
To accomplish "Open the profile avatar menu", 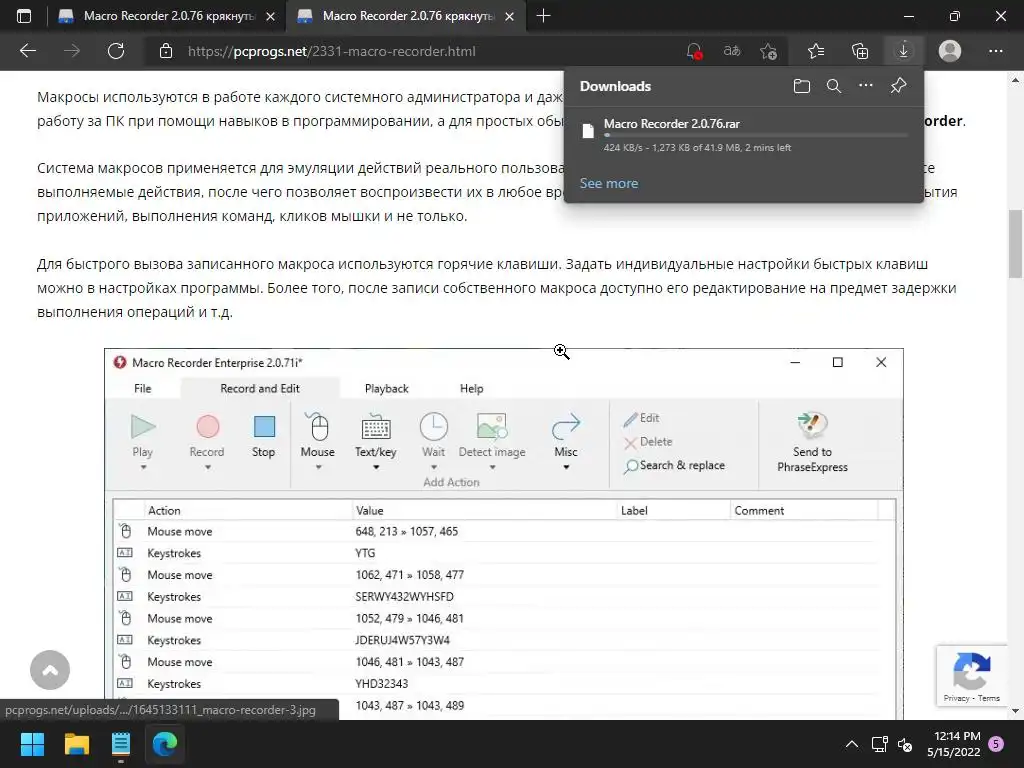I will (950, 51).
